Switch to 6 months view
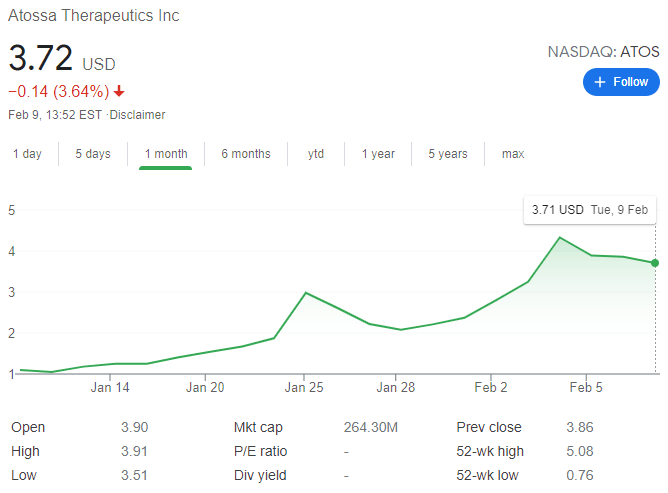 tap(246, 154)
